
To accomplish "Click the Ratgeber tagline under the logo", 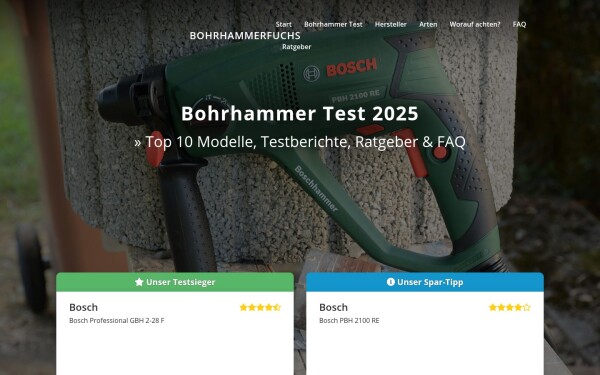I will [x=297, y=47].
